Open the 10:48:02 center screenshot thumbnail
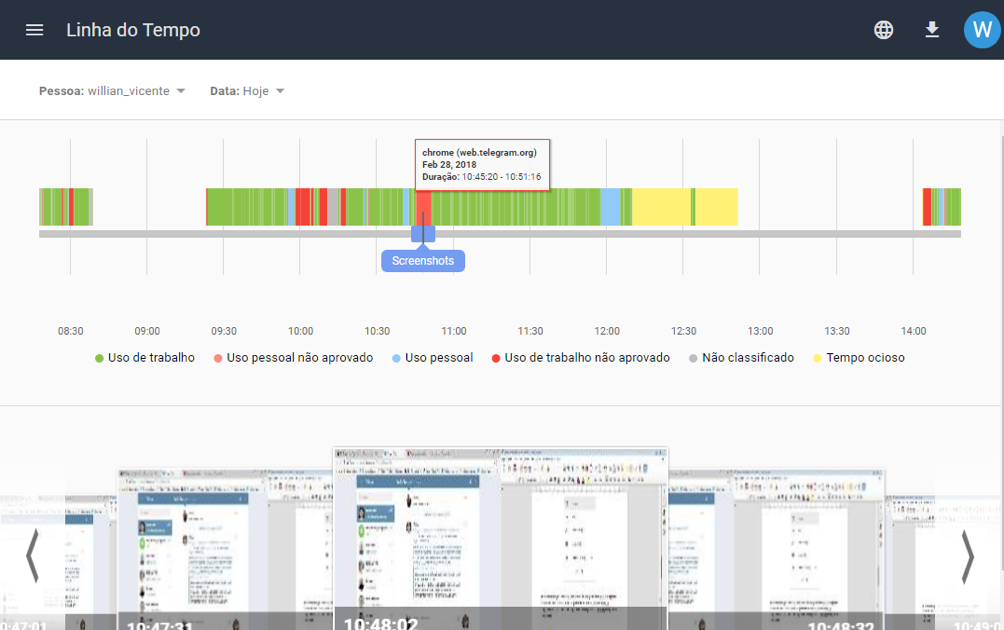Image resolution: width=1004 pixels, height=630 pixels. pos(500,535)
